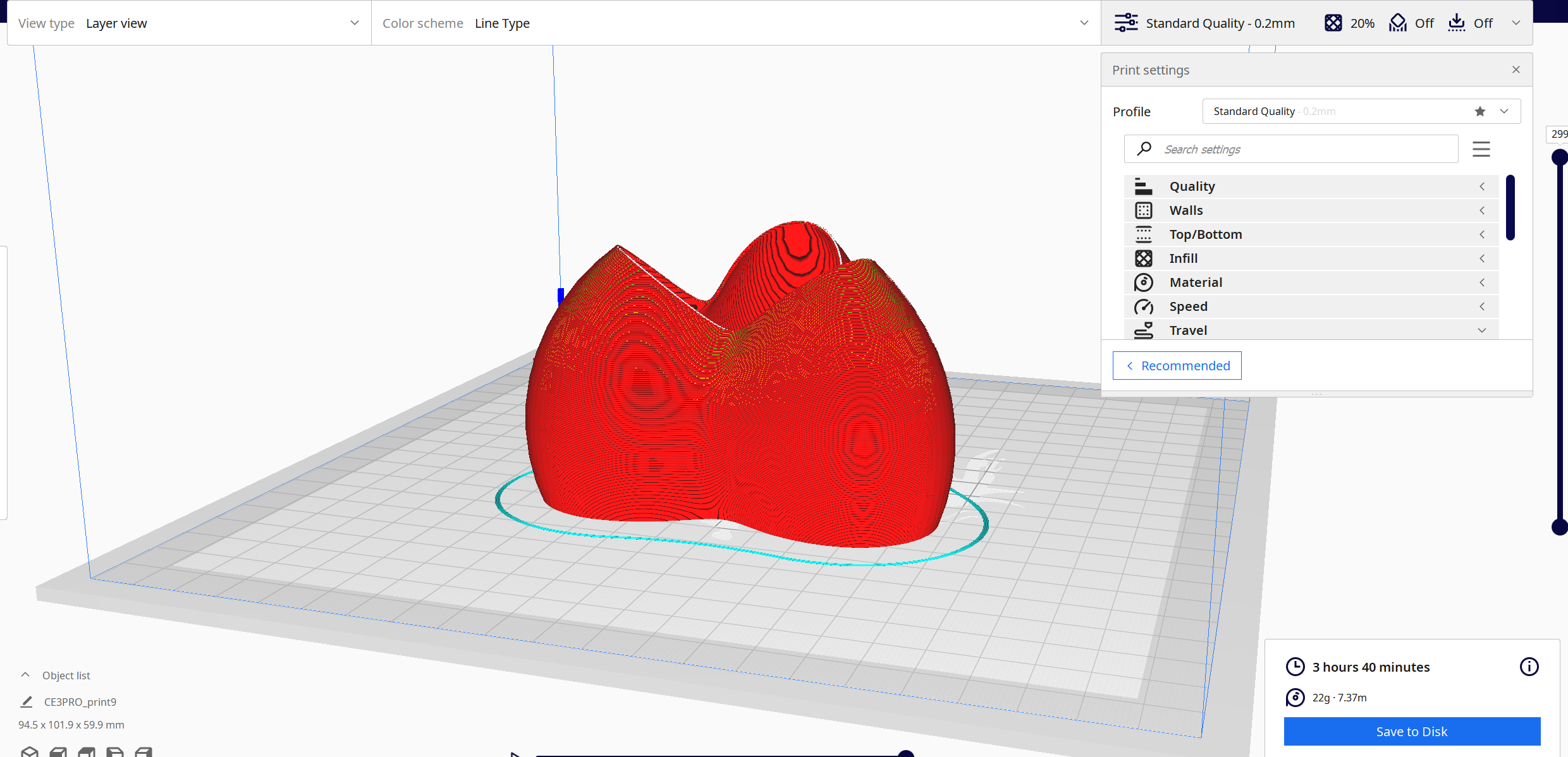The width and height of the screenshot is (1568, 757).
Task: Click the adhesion Off icon in header
Action: pyautogui.click(x=1457, y=23)
